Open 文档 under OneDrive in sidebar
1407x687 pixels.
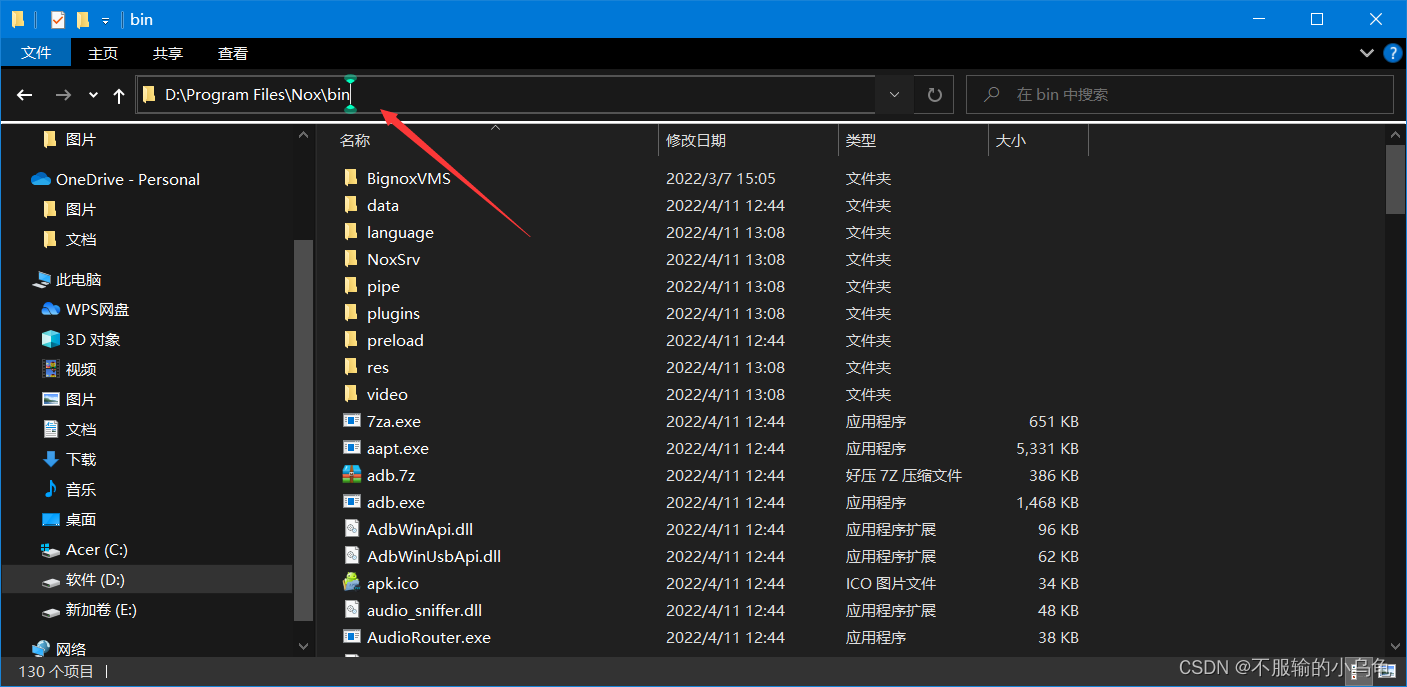pyautogui.click(x=81, y=240)
